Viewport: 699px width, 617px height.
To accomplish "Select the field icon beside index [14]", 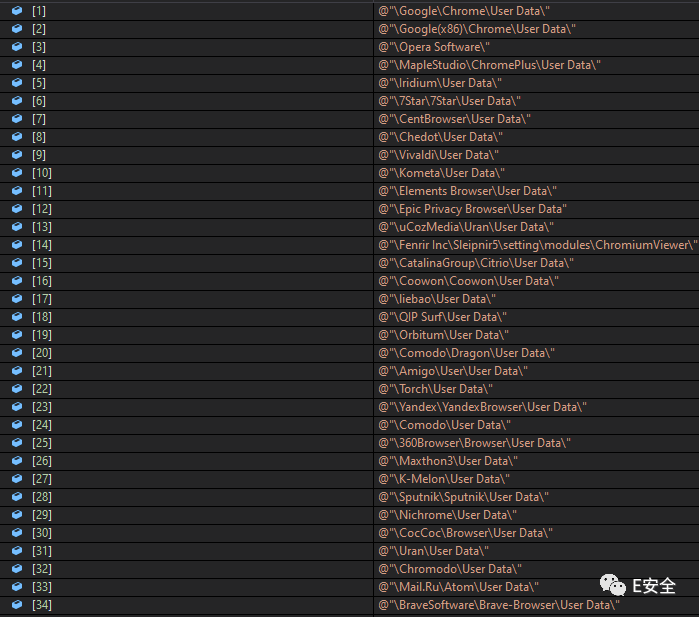I will pos(17,245).
